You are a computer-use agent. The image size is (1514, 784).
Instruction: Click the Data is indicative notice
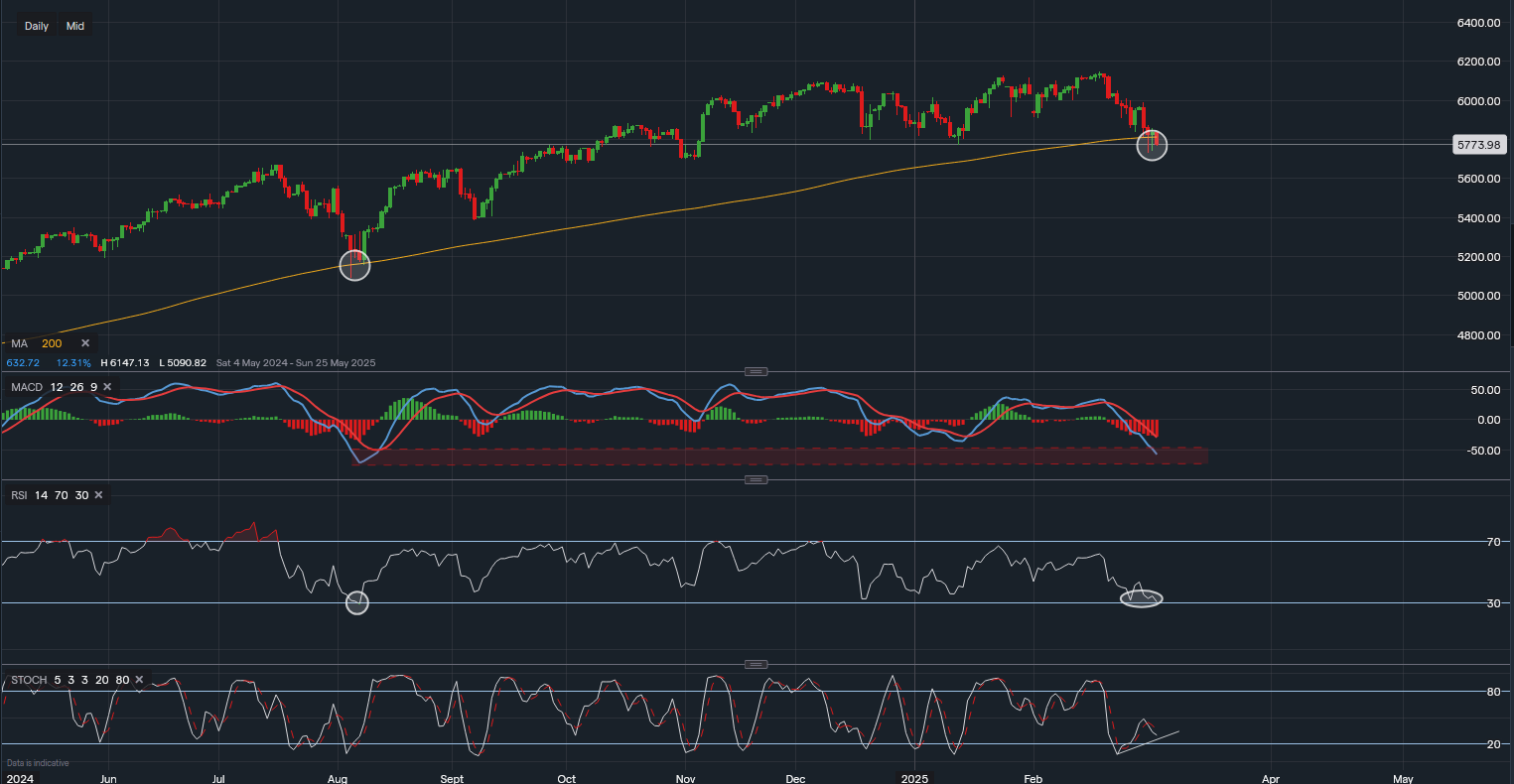38,763
